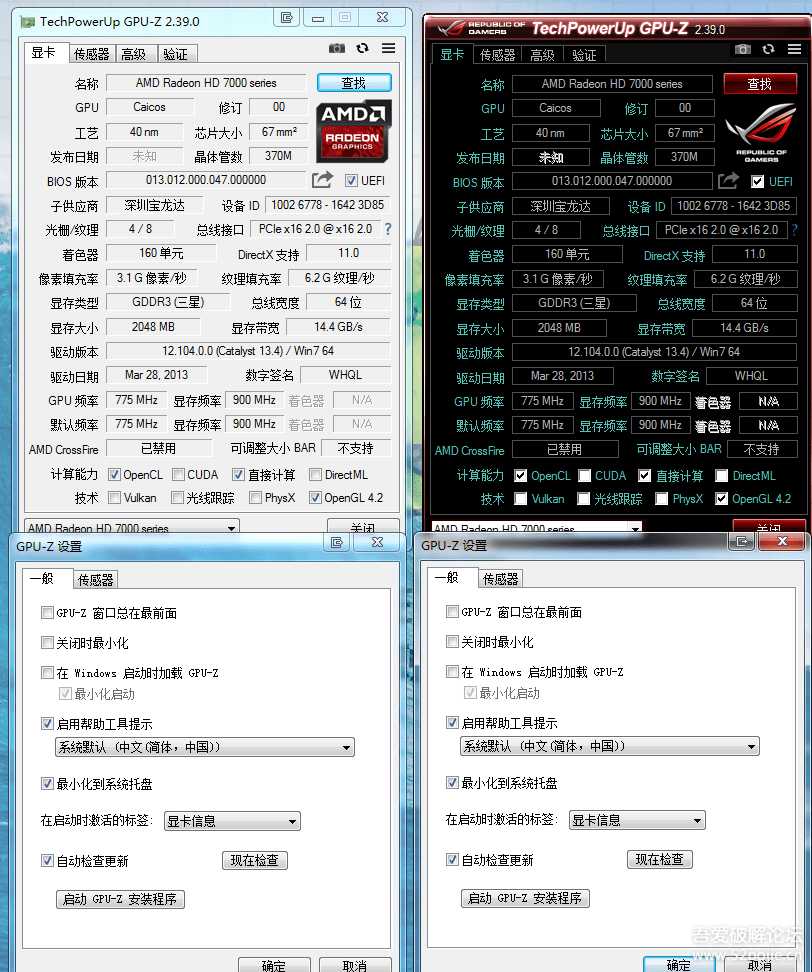
Task: Click Republic of Gamers logo in ROG window
Action: pos(761,133)
